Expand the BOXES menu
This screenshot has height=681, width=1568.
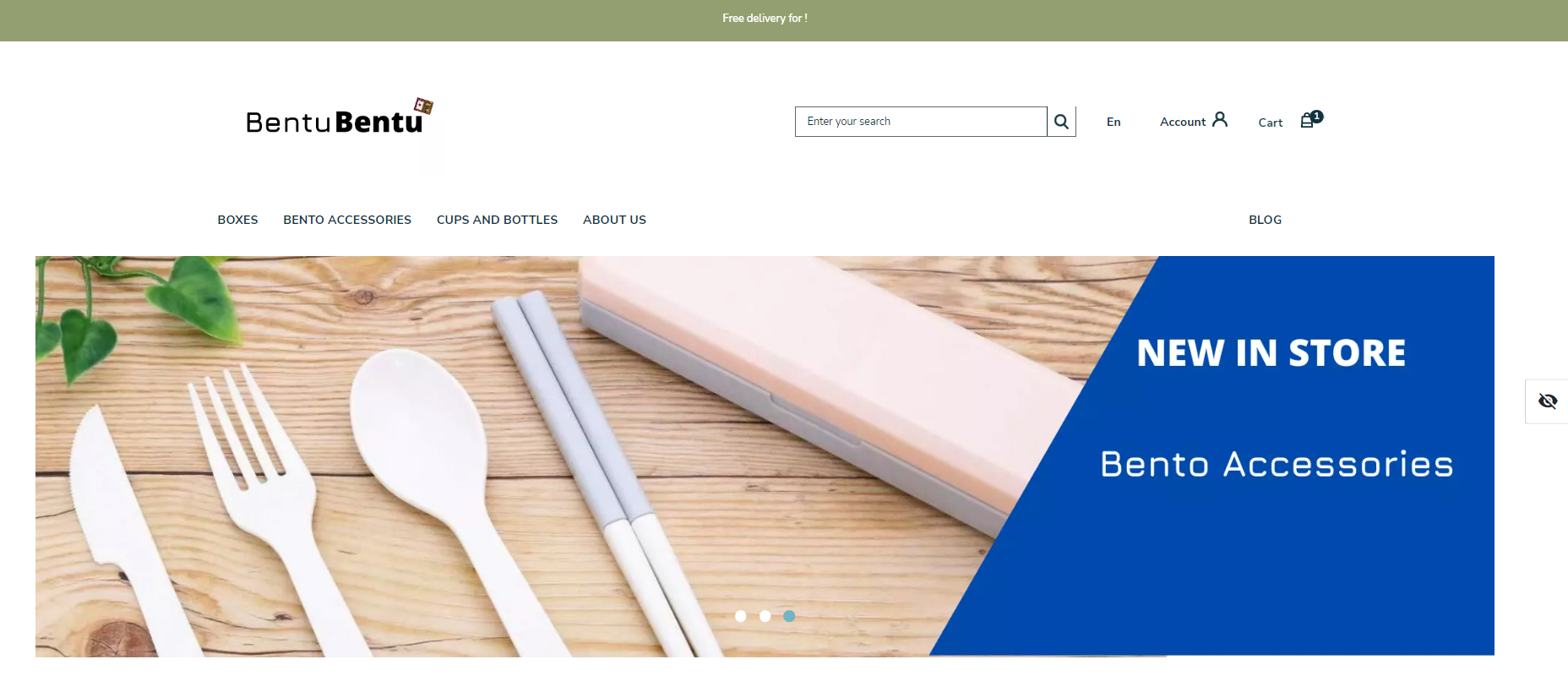tap(237, 220)
